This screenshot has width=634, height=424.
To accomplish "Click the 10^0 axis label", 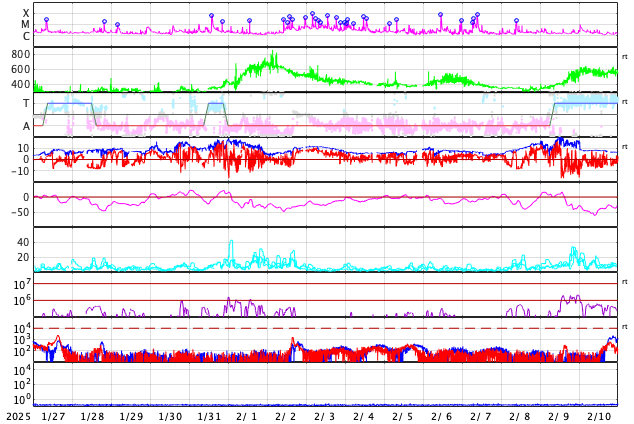I will (x=21, y=399).
